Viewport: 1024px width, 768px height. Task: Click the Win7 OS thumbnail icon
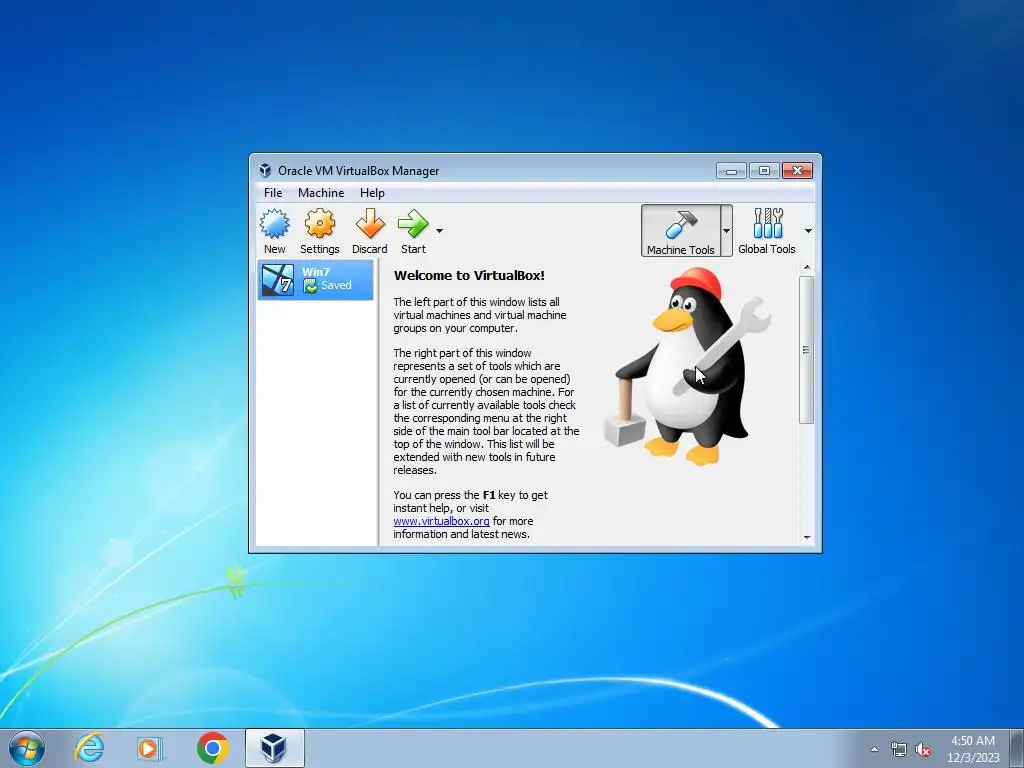pos(278,280)
